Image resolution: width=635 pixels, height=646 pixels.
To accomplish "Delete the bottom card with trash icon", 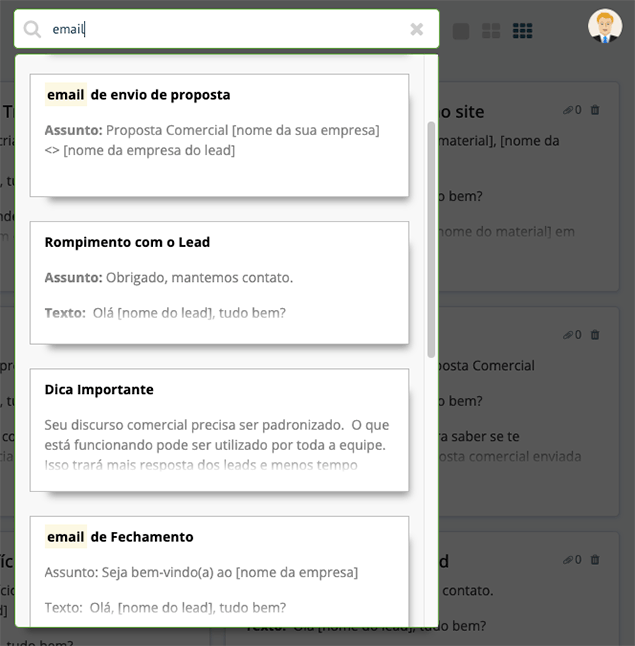I will (595, 559).
